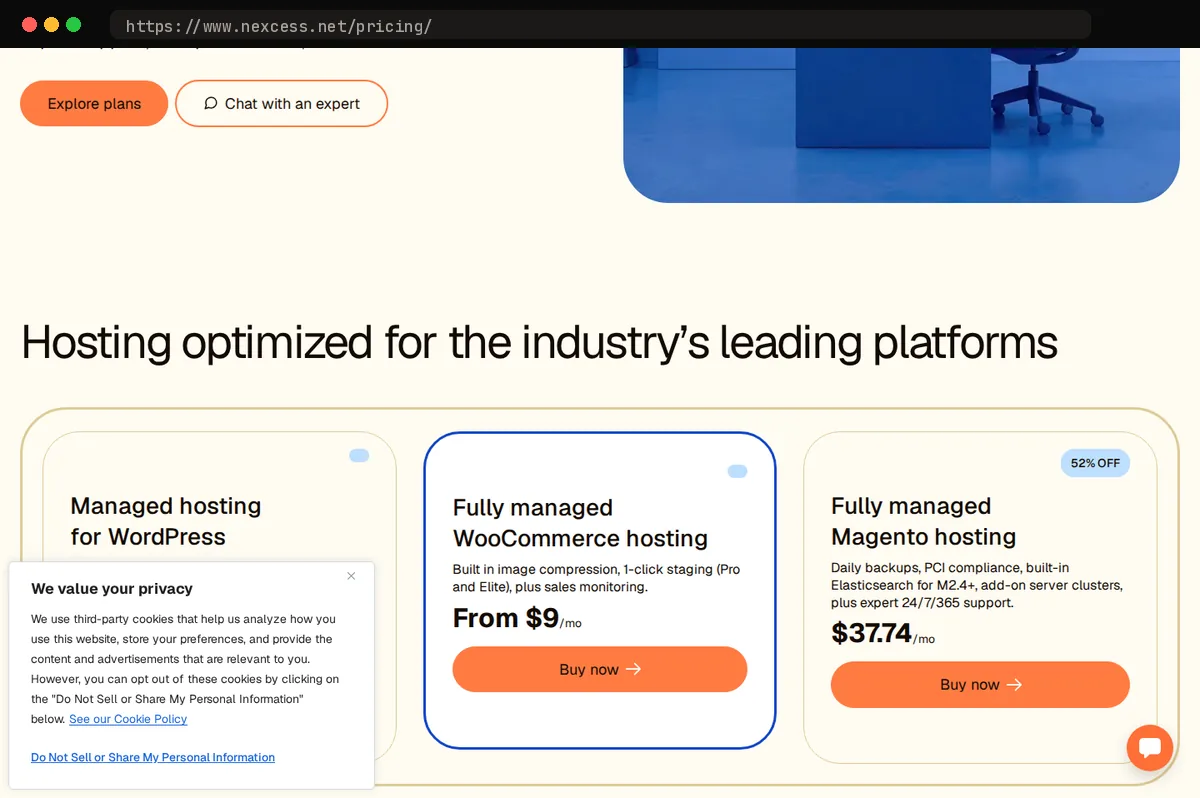Click the We value your privacy heading

[x=112, y=589]
